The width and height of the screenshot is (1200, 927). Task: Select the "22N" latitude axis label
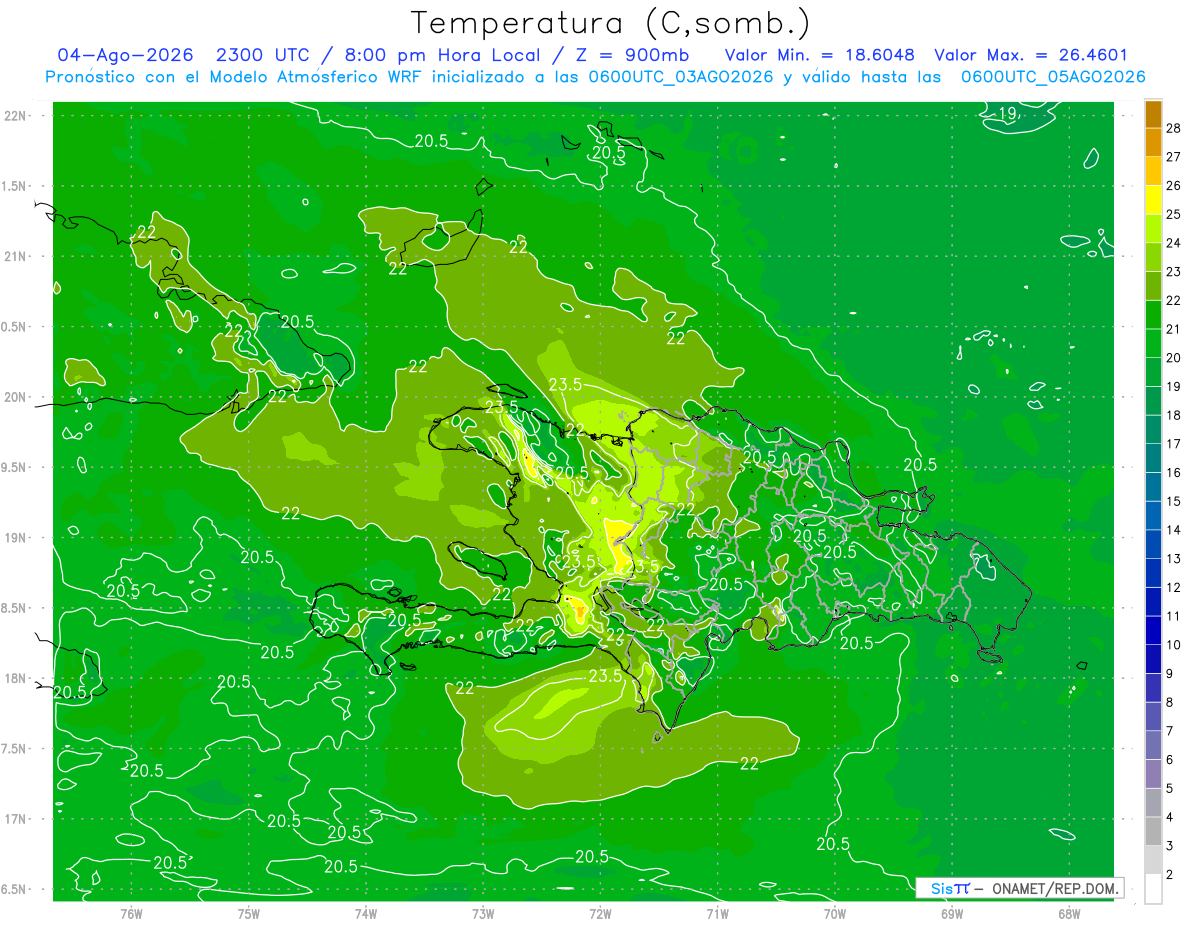[15, 116]
